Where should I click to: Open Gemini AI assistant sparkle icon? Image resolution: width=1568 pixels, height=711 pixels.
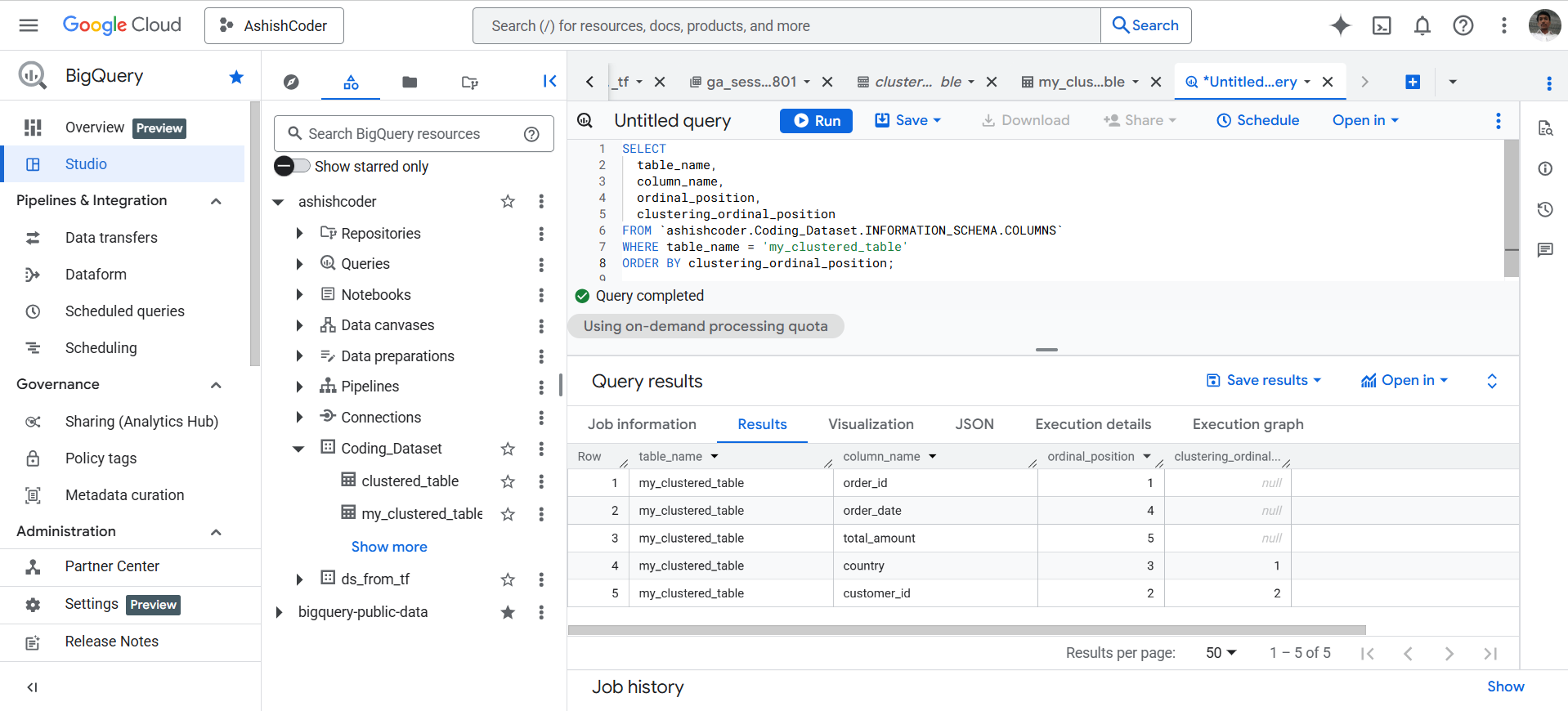[x=1340, y=25]
